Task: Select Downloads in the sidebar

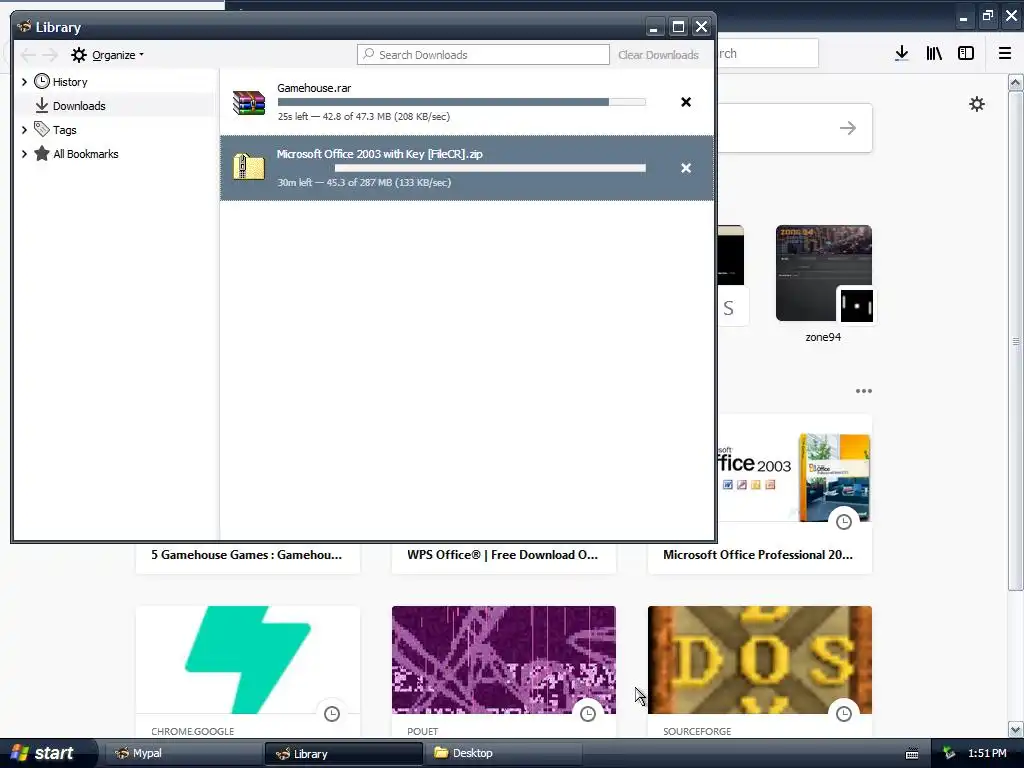Action: 79,106
